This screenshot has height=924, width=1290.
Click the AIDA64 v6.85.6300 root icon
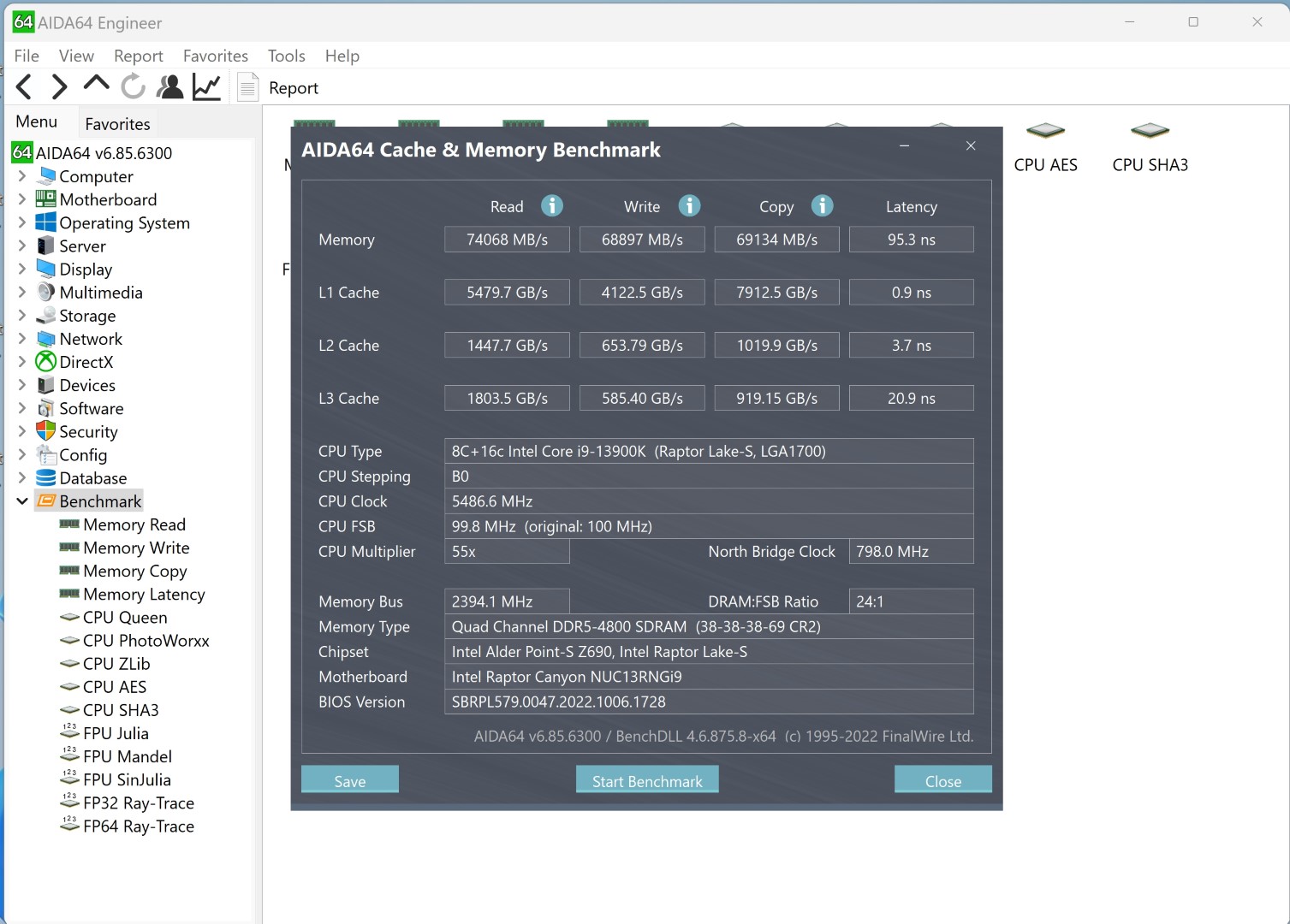pyautogui.click(x=22, y=153)
